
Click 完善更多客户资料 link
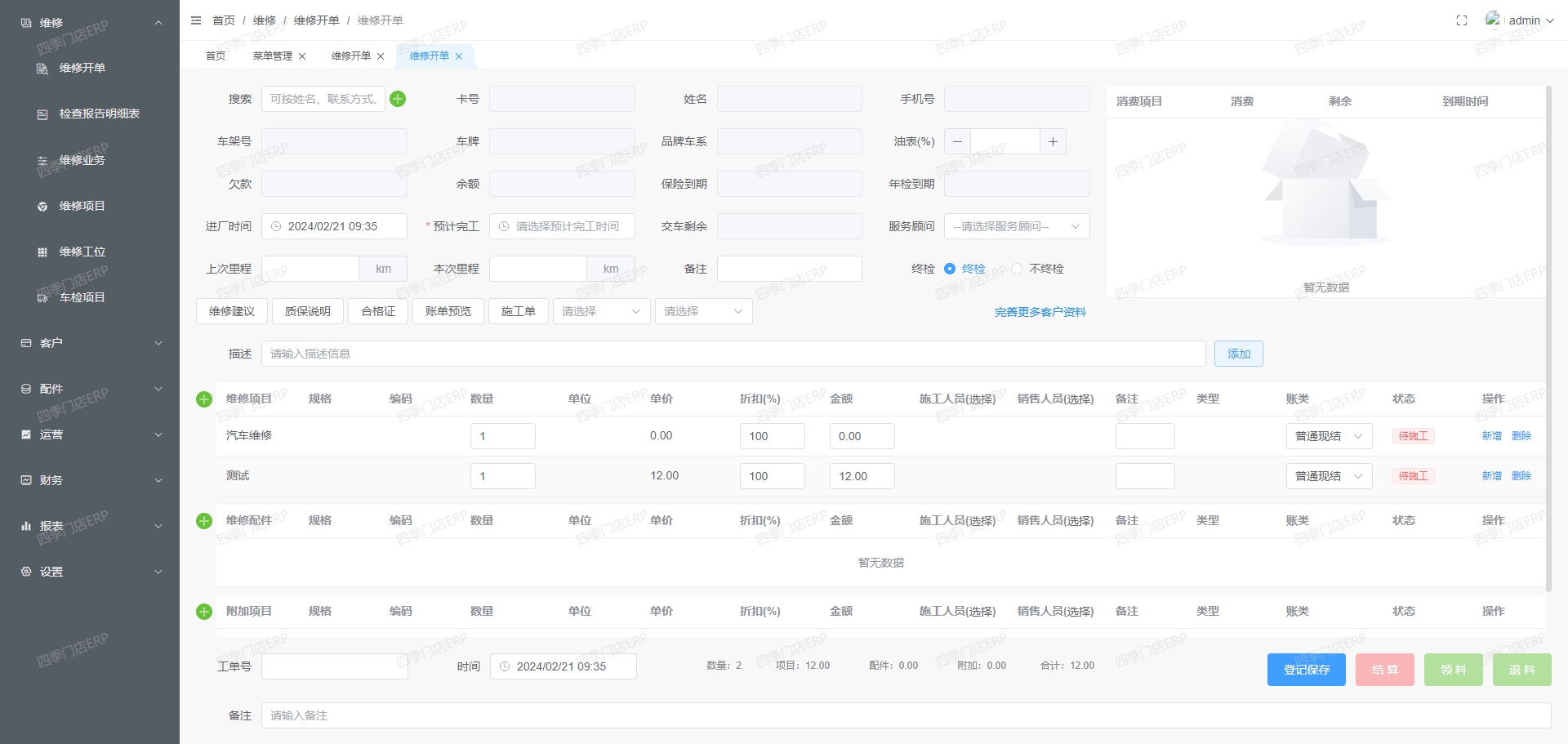click(x=1040, y=312)
